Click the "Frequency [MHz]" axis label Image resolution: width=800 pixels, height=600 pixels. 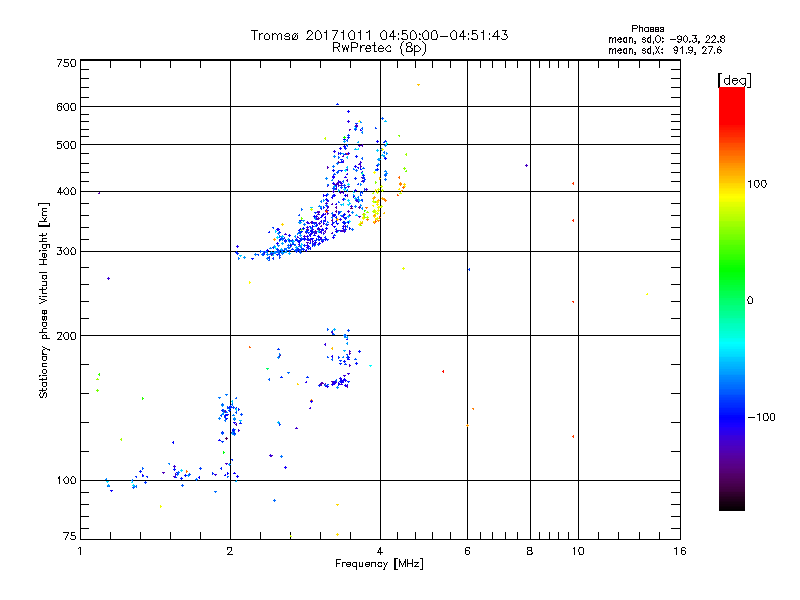click(x=379, y=564)
